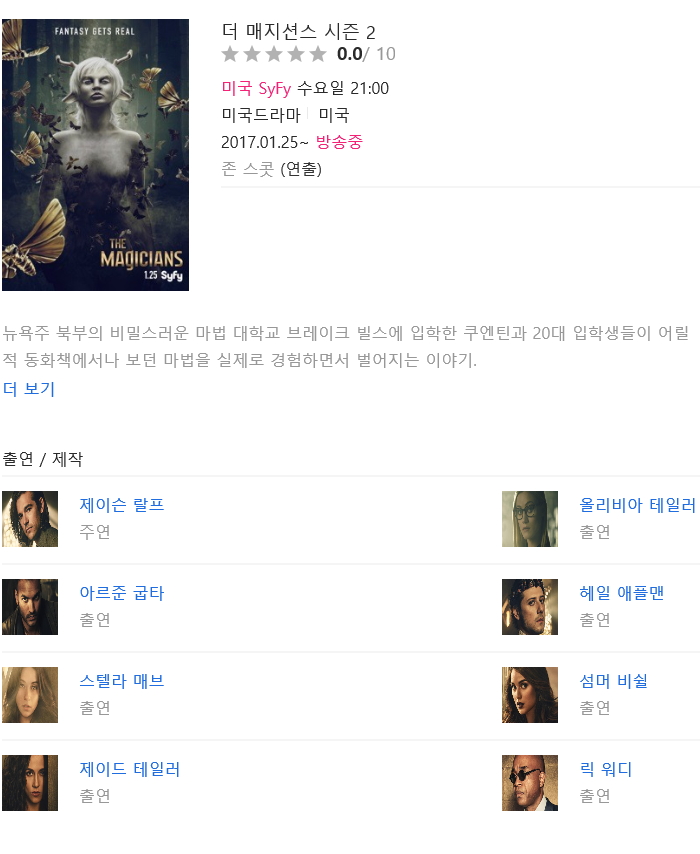Click the 더 보기 link to expand synopsis
Screen dimensions: 700x854
[x=29, y=389]
